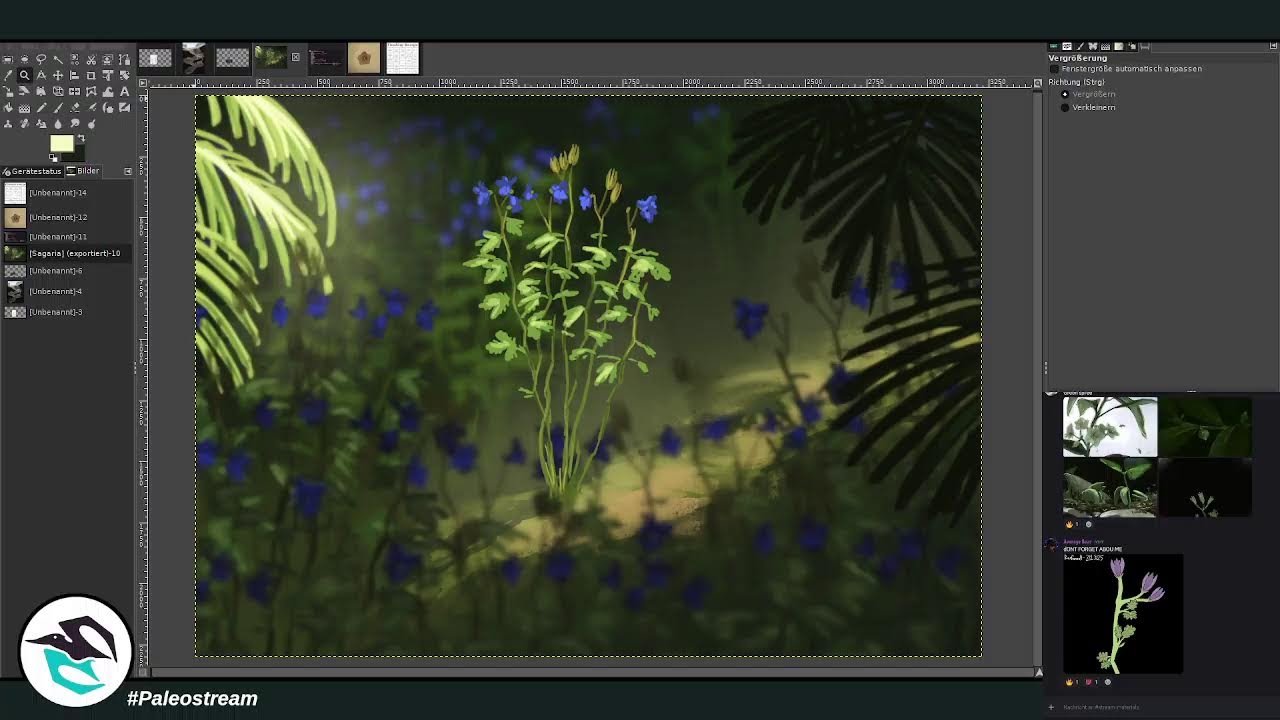Viewport: 1280px width, 720px height.
Task: Select the Scissors Select tool
Action: (x=91, y=60)
